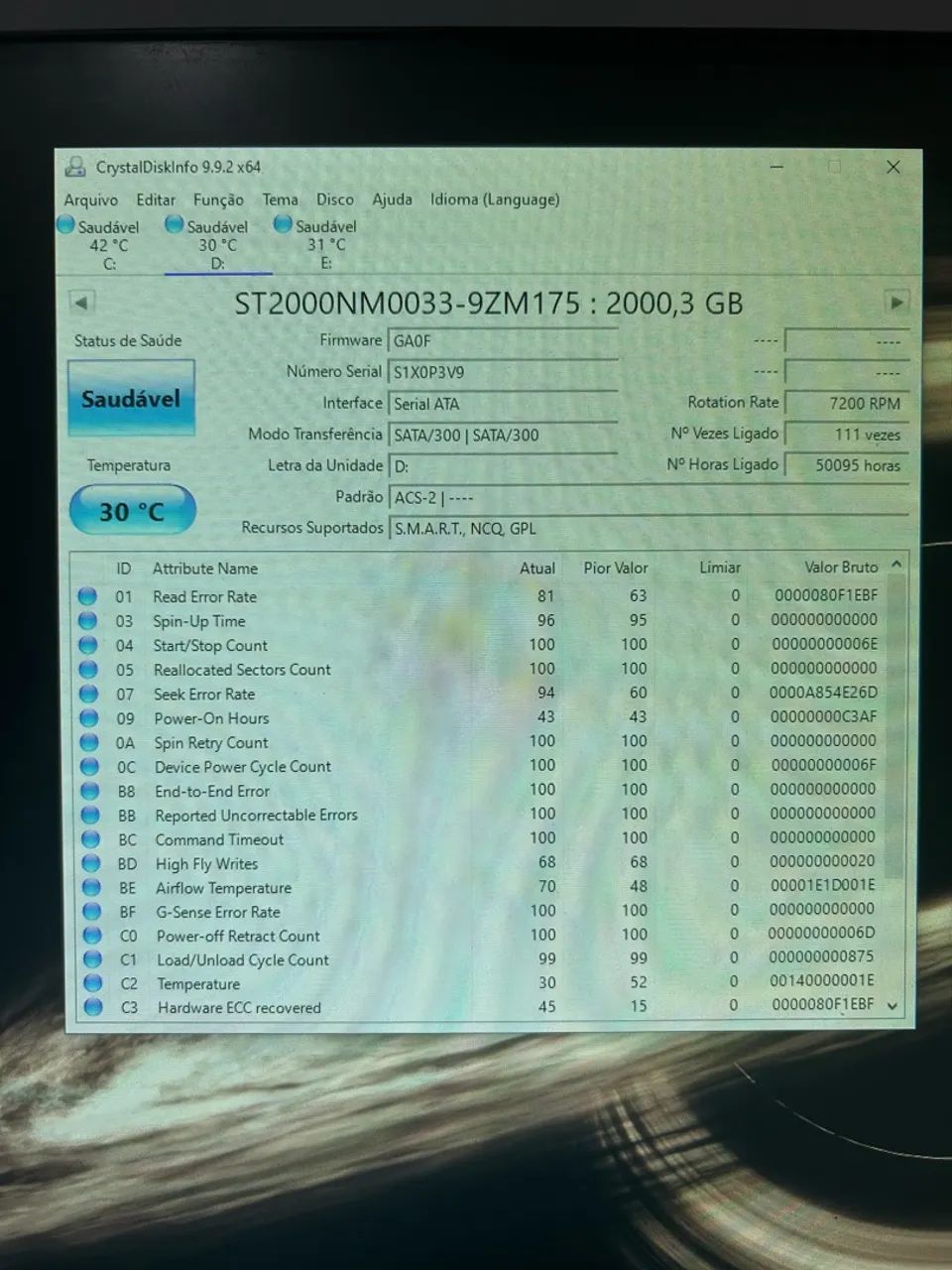
Task: Click the scroll up arrow of attribute list
Action: 896,564
